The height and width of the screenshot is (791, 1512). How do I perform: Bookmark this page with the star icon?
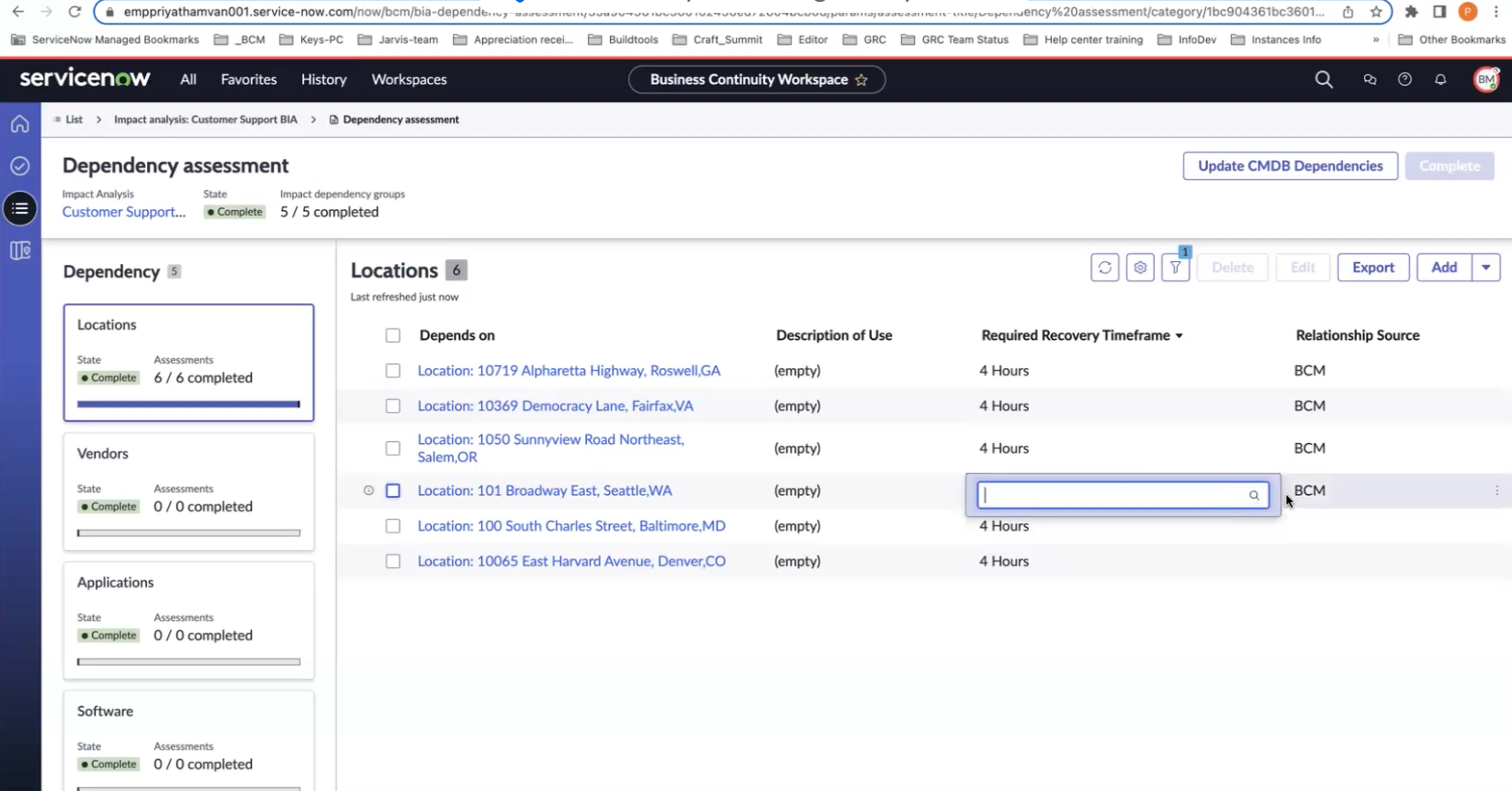coord(1376,12)
